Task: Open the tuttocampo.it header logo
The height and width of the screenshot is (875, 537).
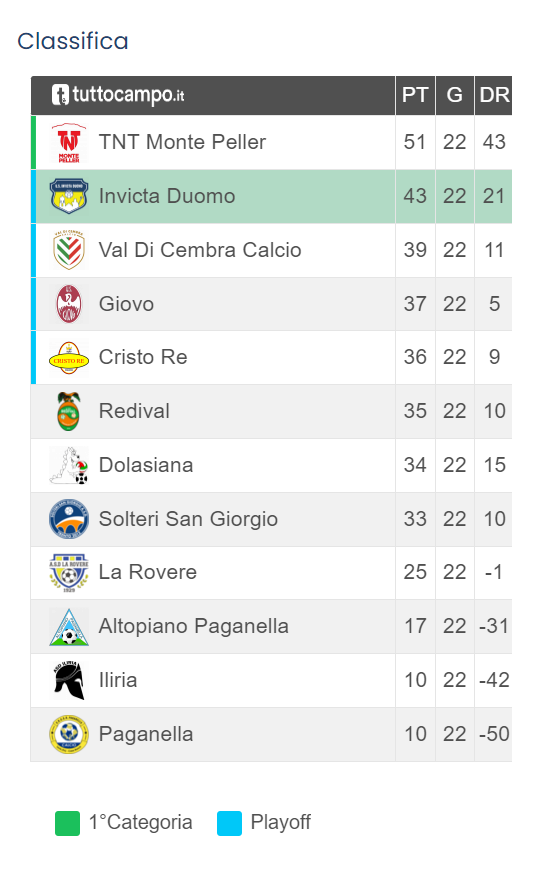Action: click(x=118, y=95)
